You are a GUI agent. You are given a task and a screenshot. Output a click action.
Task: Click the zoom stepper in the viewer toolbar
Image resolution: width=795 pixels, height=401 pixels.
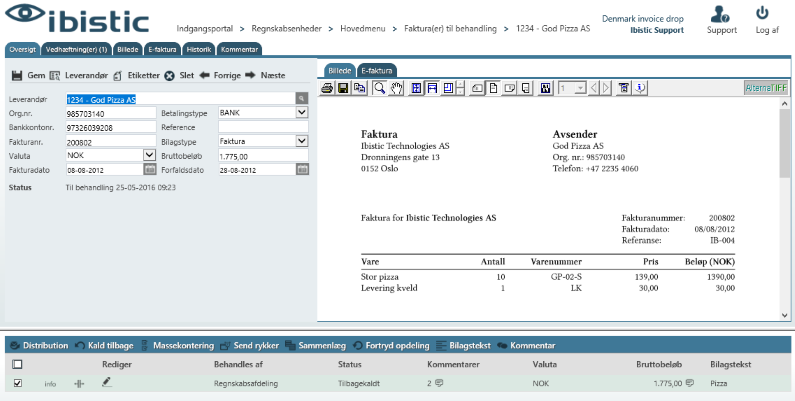pyautogui.click(x=460, y=88)
